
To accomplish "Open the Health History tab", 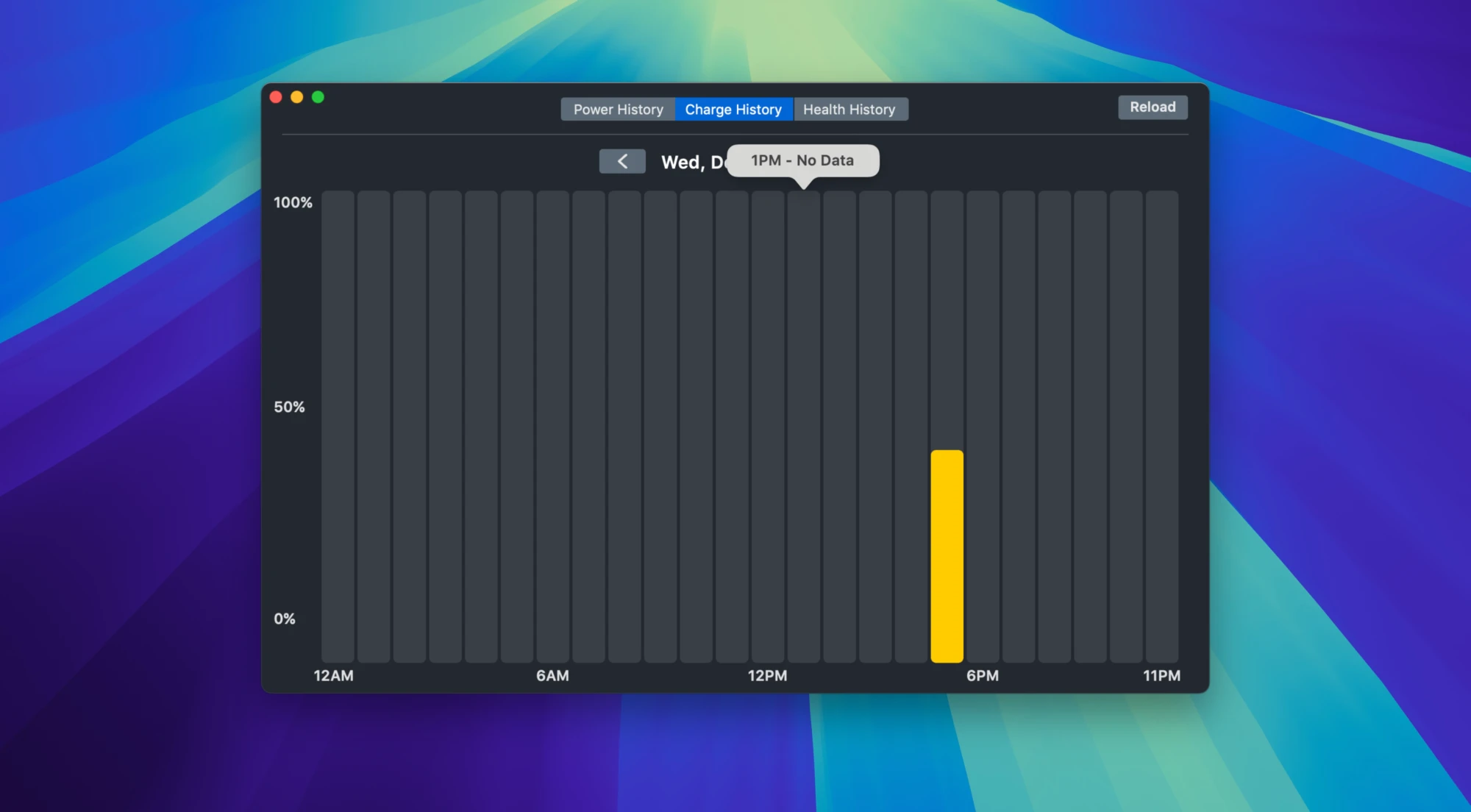I will click(x=850, y=110).
